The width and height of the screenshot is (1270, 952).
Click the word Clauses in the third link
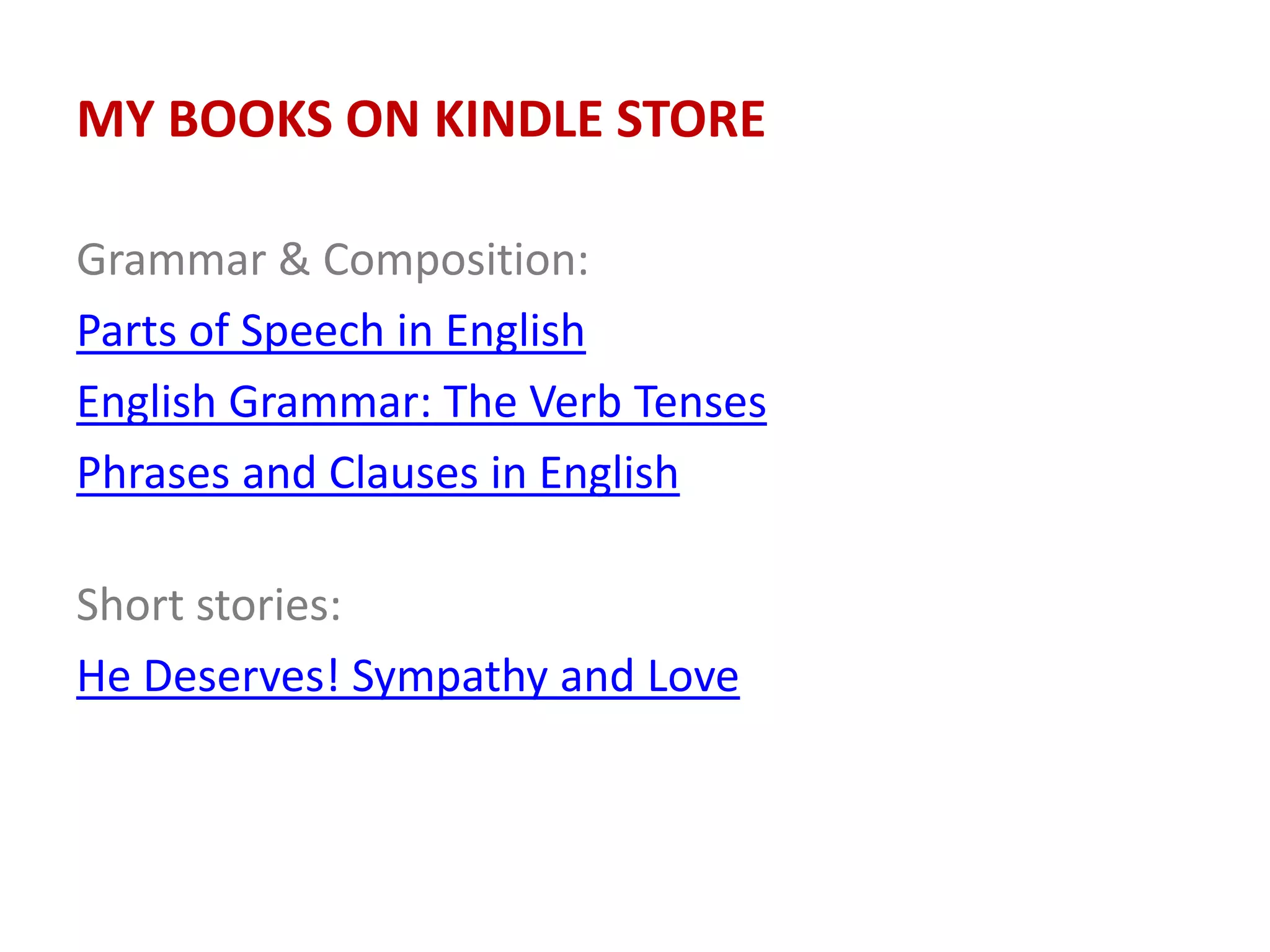(404, 474)
